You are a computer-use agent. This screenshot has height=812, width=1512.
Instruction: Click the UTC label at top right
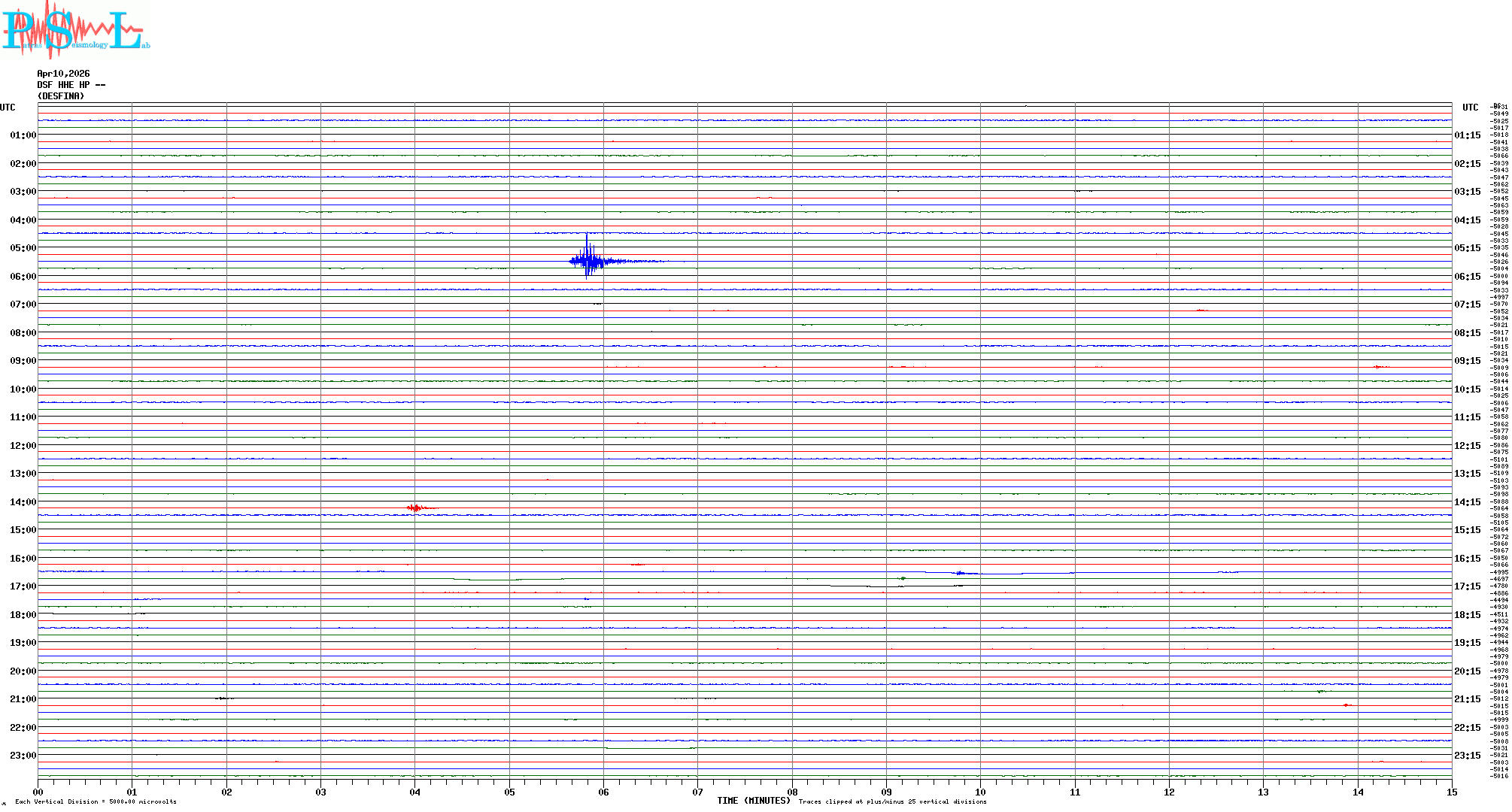[1470, 108]
